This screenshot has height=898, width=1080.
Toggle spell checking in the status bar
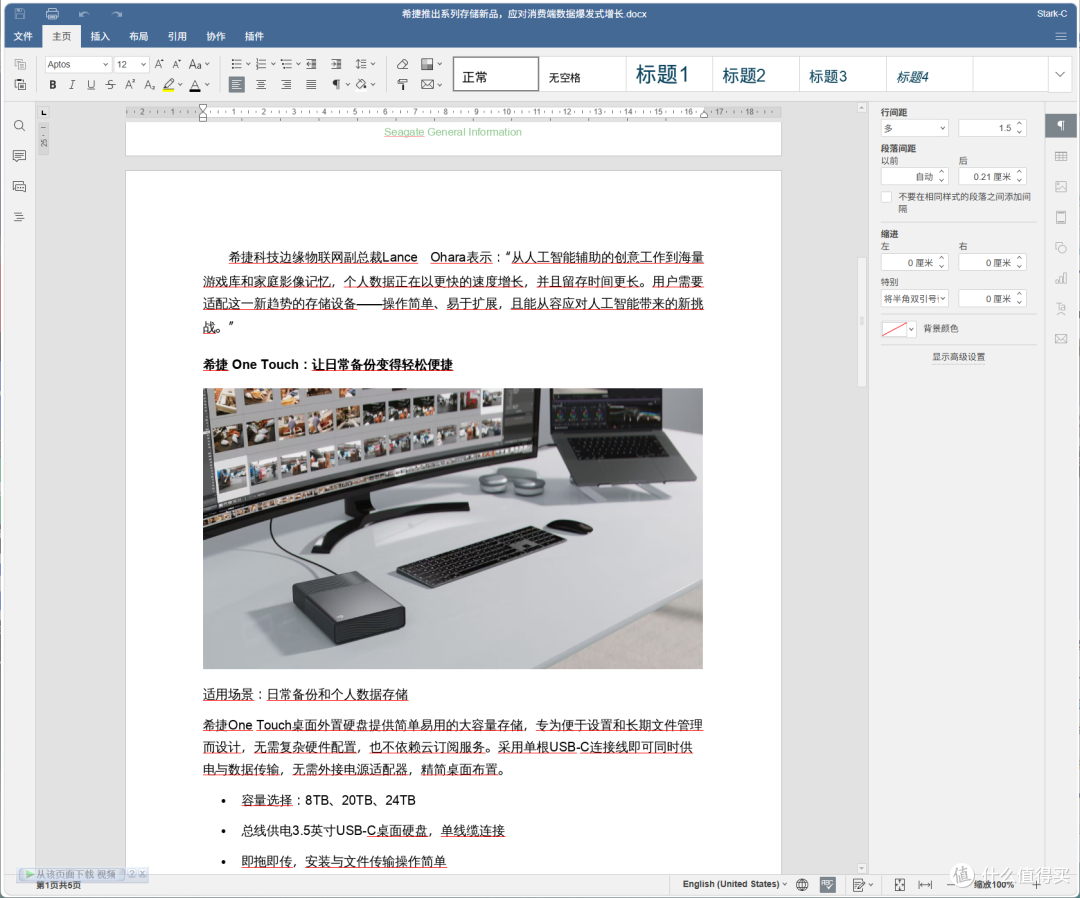click(827, 885)
